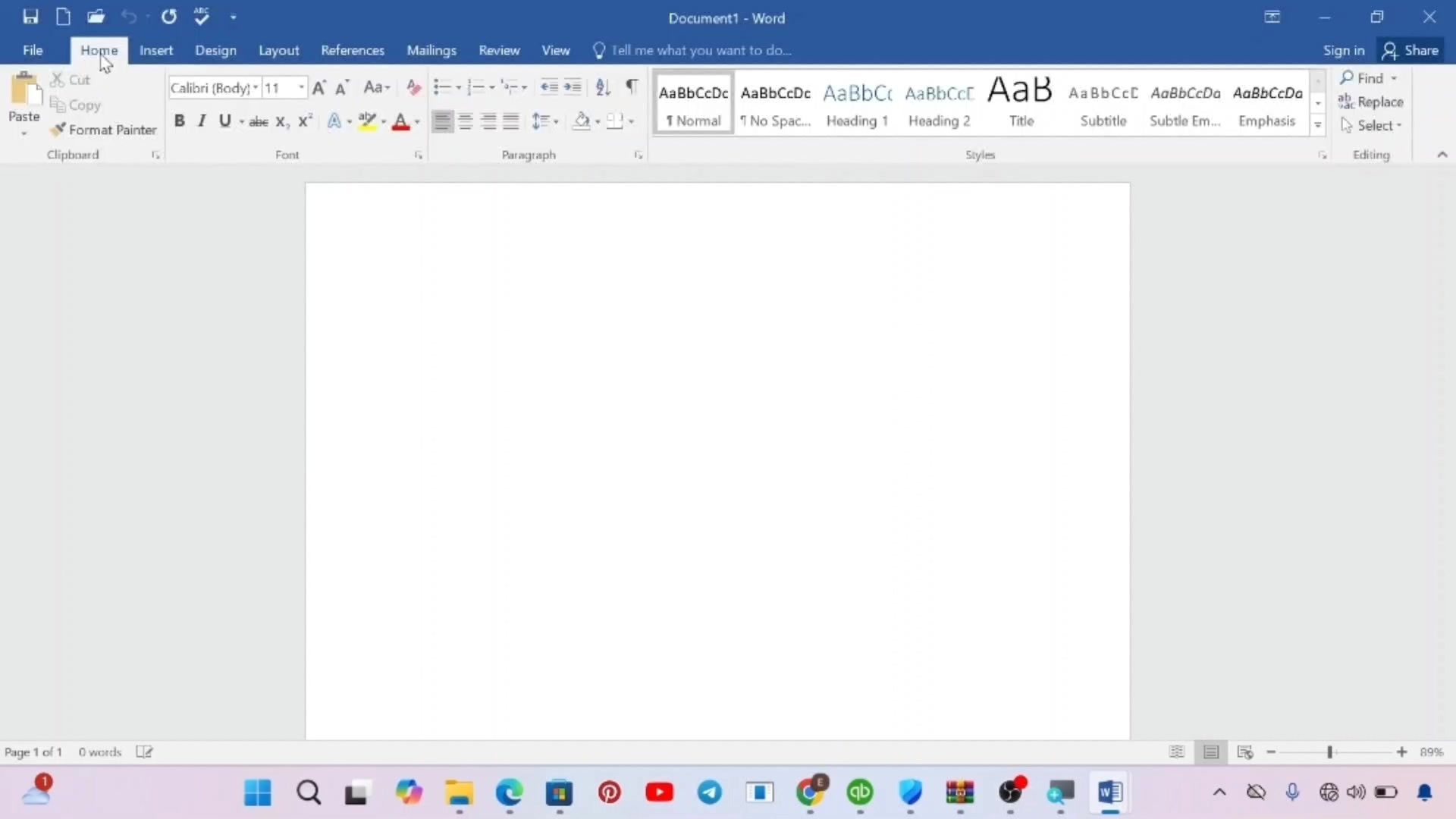The image size is (1456, 819).
Task: Apply the Title style
Action: [1021, 103]
